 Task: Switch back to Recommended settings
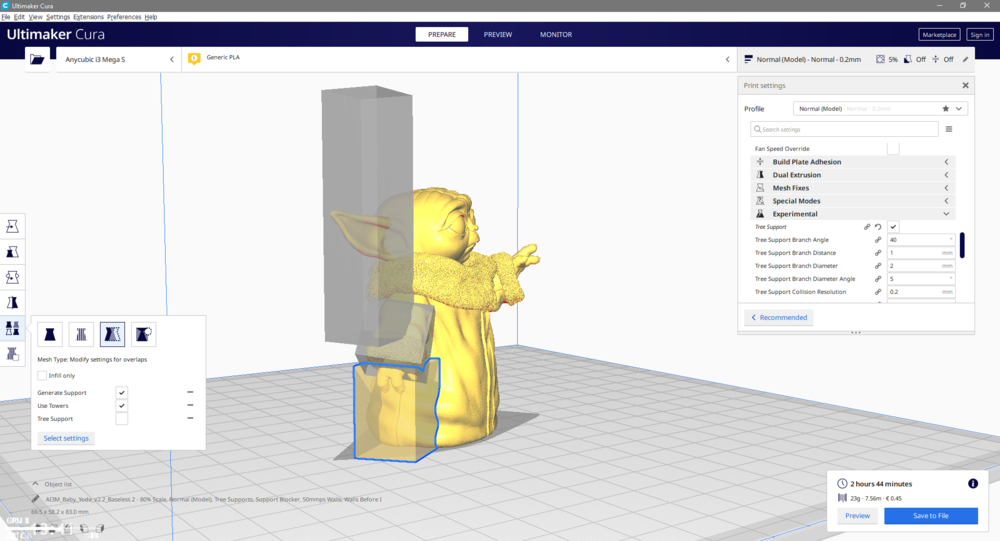point(779,317)
